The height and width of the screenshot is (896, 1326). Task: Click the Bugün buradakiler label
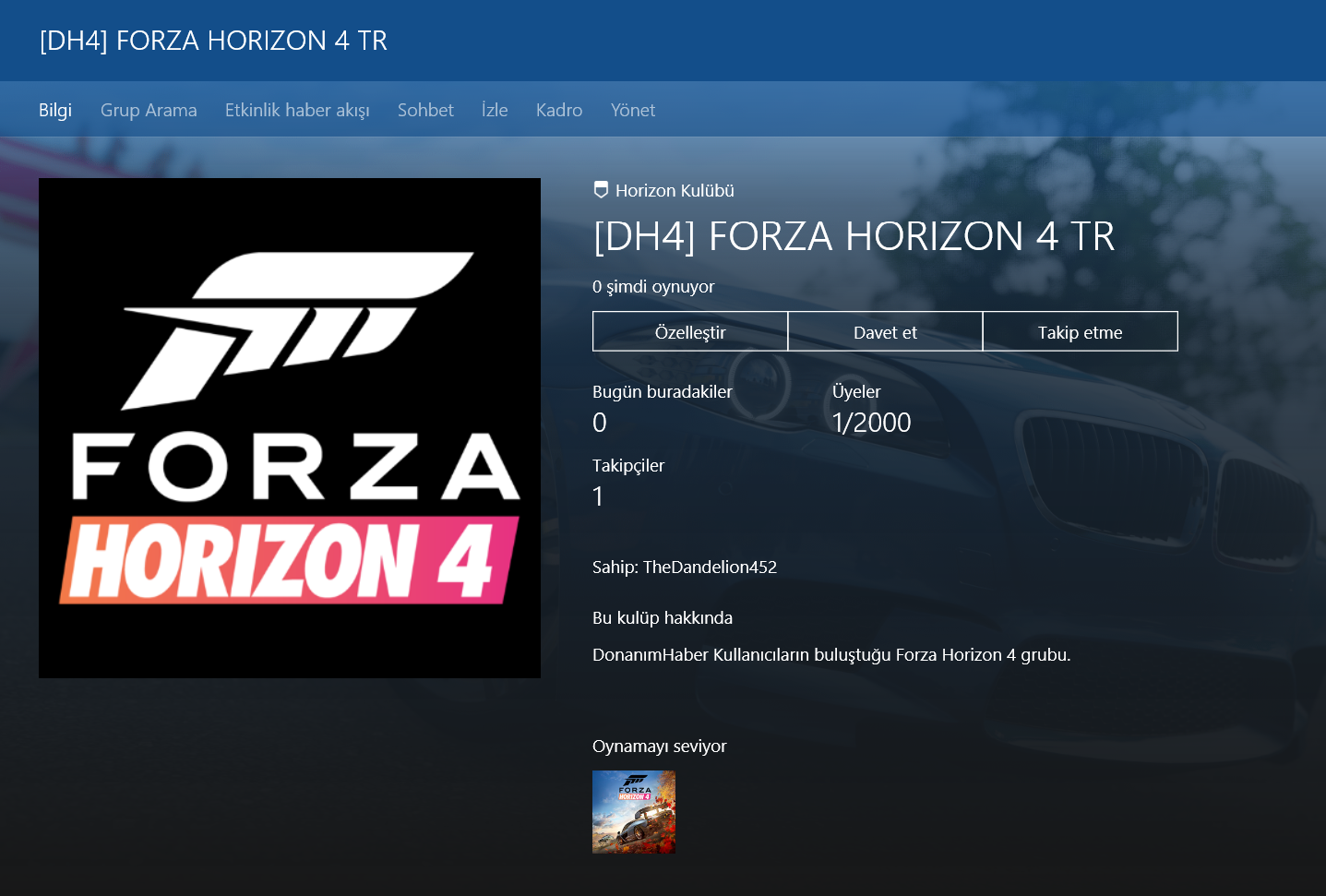663,391
